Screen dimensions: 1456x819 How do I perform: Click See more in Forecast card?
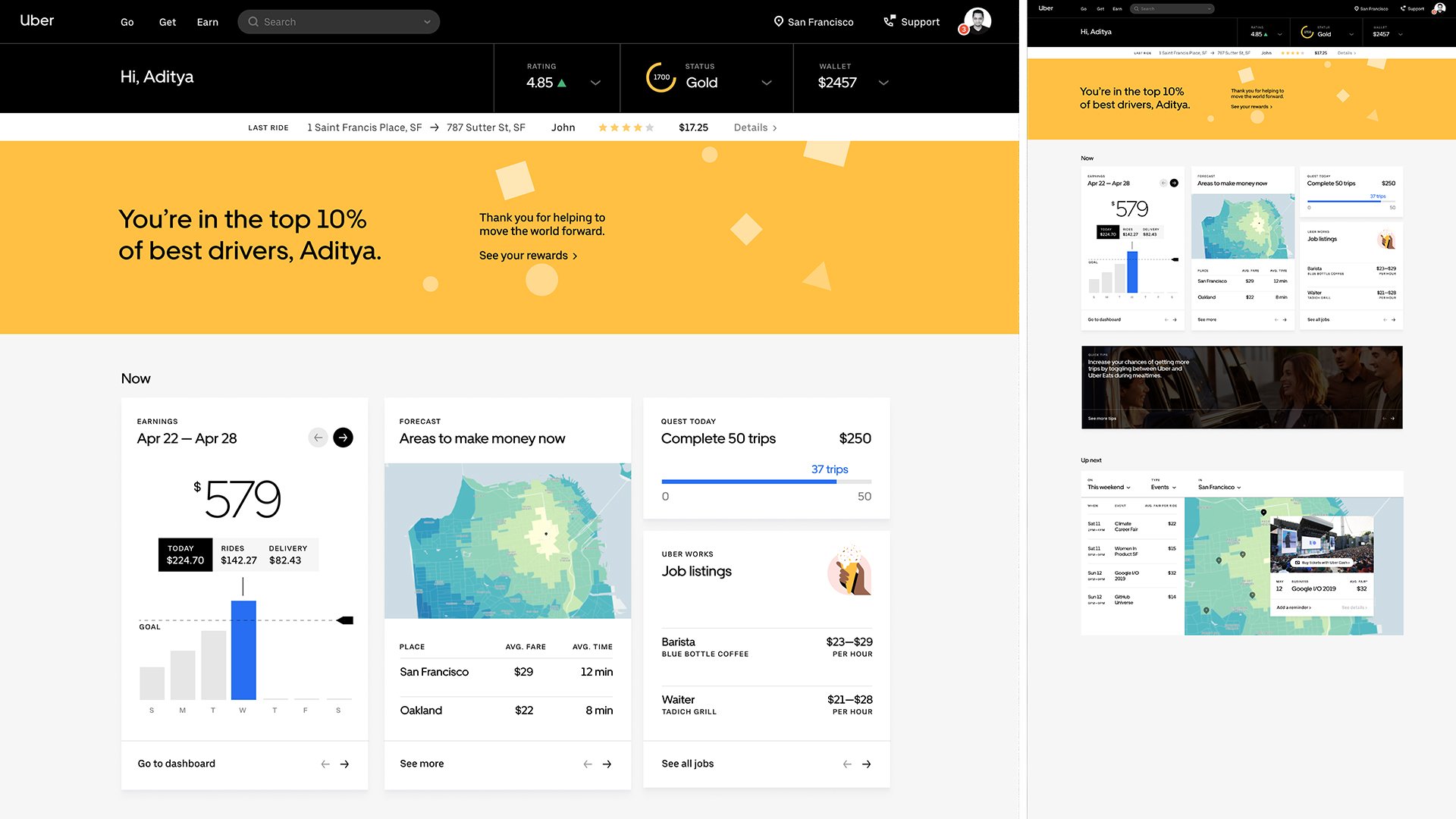422,764
